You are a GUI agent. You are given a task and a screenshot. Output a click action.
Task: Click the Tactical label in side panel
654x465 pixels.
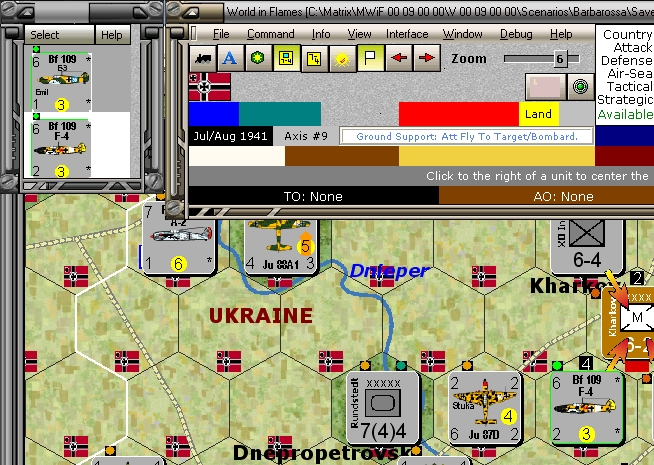click(630, 86)
